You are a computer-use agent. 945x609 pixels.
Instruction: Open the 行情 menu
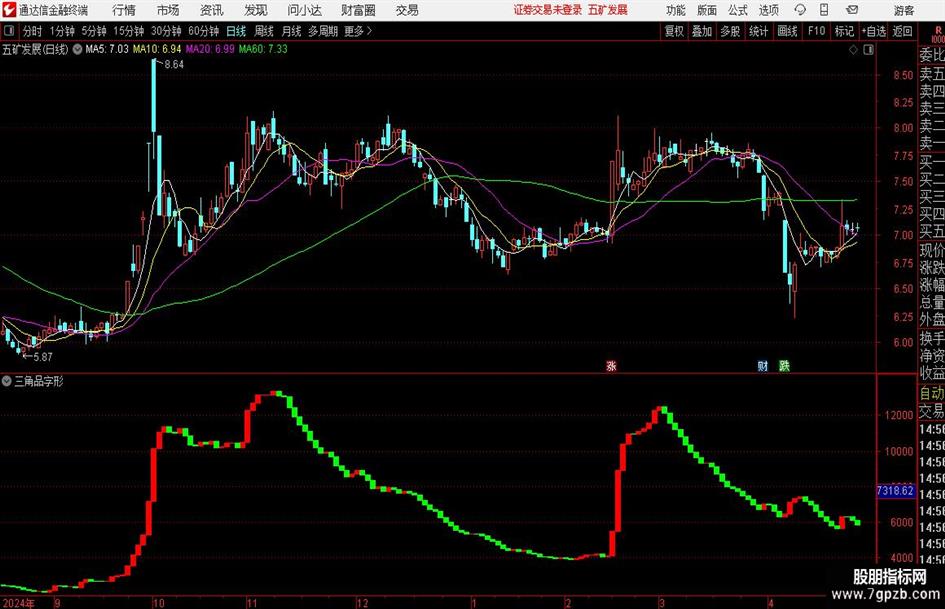pyautogui.click(x=124, y=10)
